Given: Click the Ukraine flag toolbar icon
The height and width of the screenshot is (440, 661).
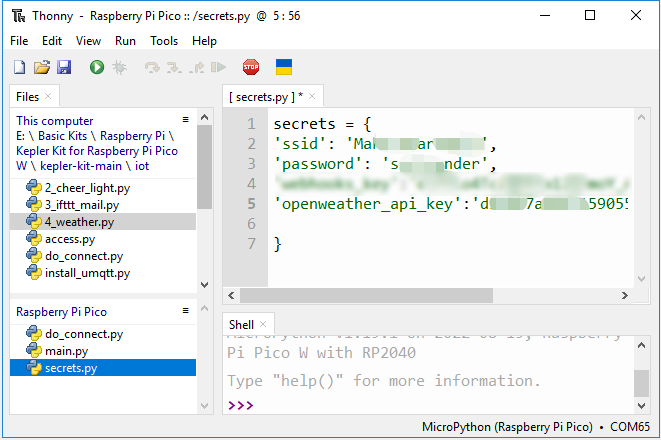Looking at the screenshot, I should tap(284, 67).
